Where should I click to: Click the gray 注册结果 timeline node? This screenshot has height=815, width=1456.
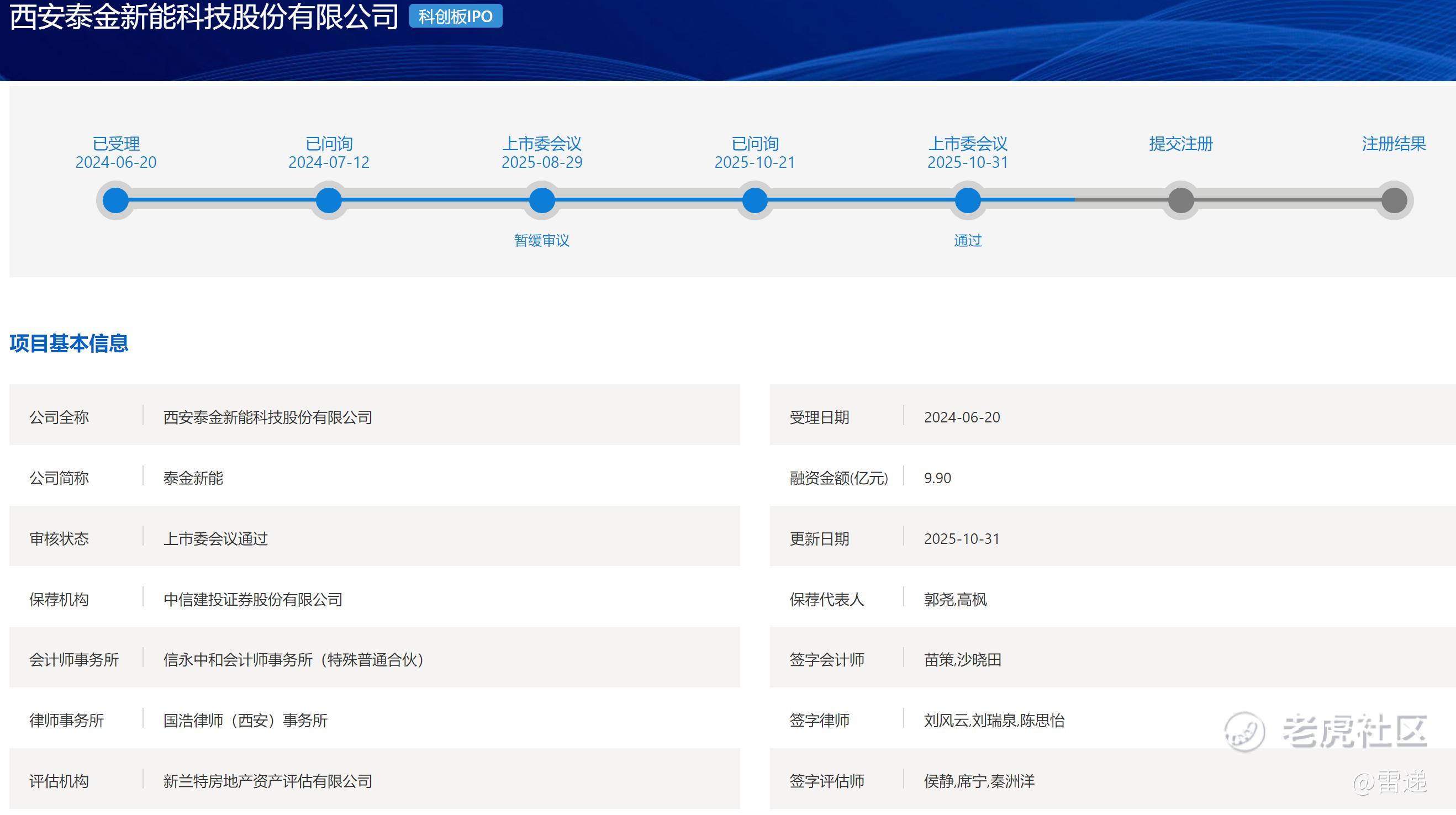(x=1394, y=200)
